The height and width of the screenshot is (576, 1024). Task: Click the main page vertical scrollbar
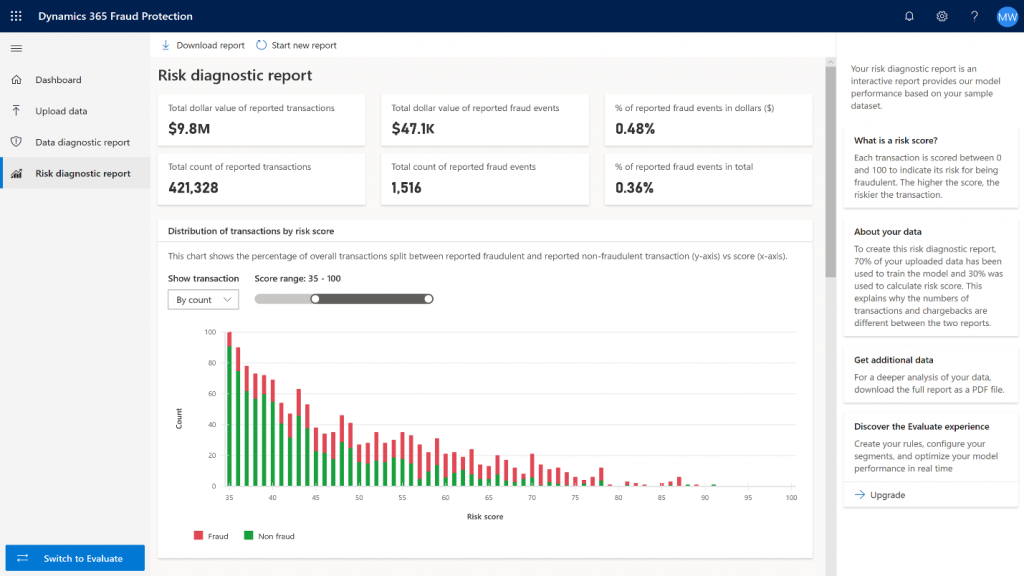pyautogui.click(x=829, y=170)
